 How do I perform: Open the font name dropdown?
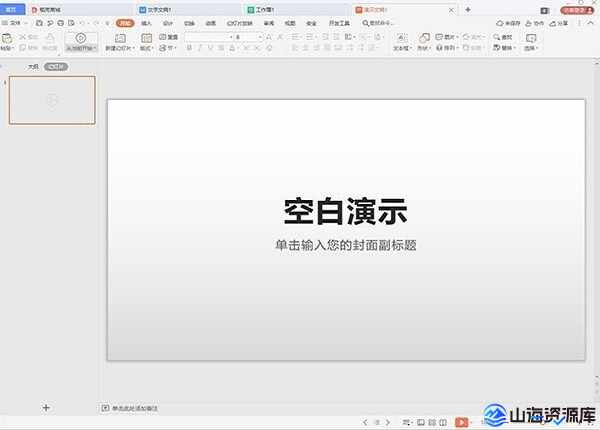tap(231, 37)
